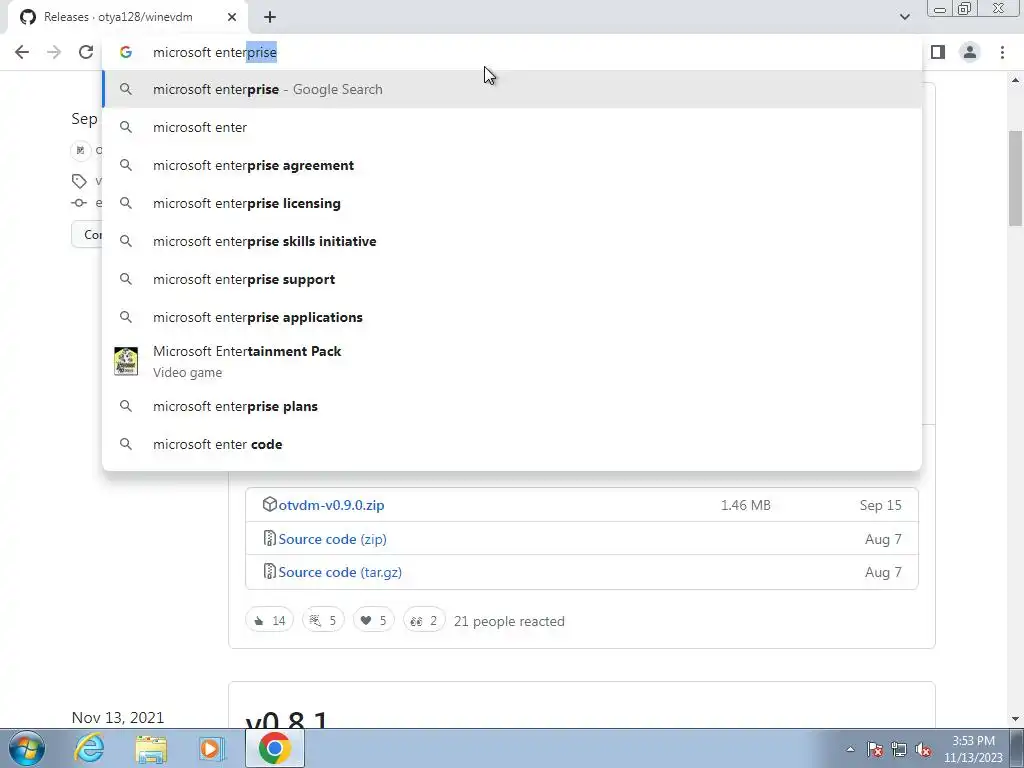Click inside the address bar text field
The height and width of the screenshot is (768, 1024).
point(522,52)
